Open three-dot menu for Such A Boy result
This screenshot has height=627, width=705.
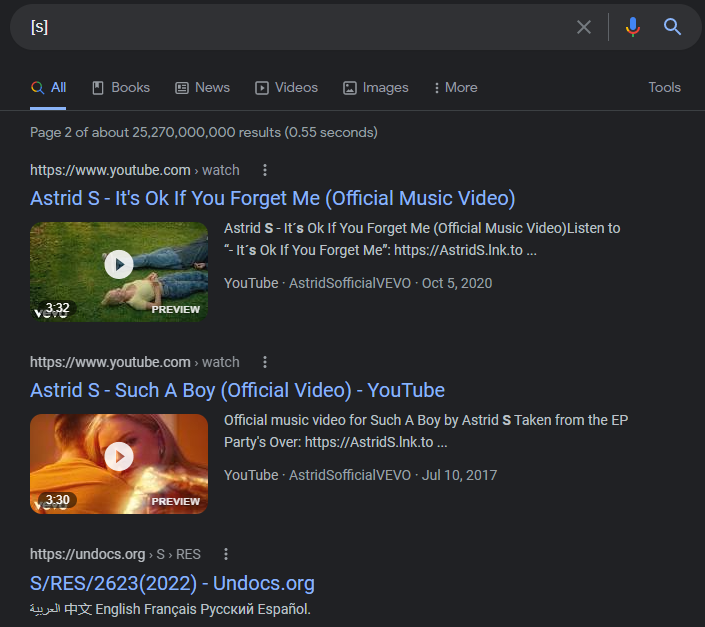[265, 362]
